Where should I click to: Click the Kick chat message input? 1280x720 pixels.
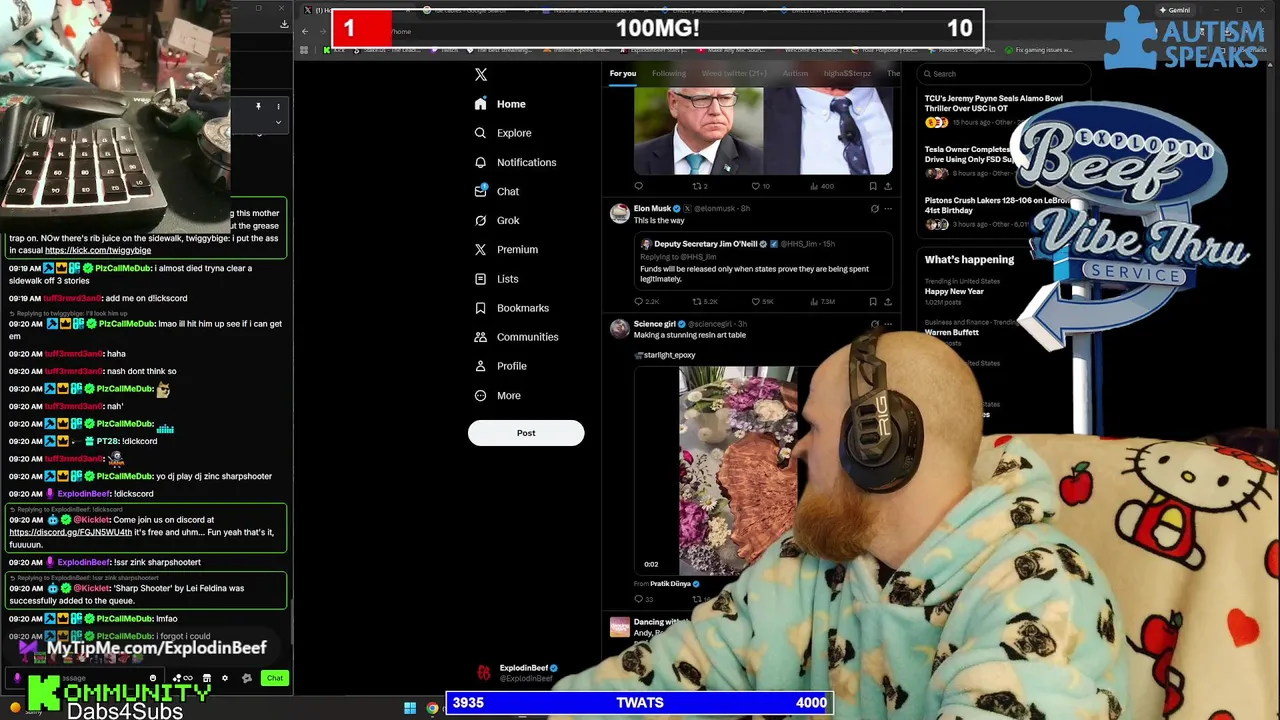tap(85, 678)
